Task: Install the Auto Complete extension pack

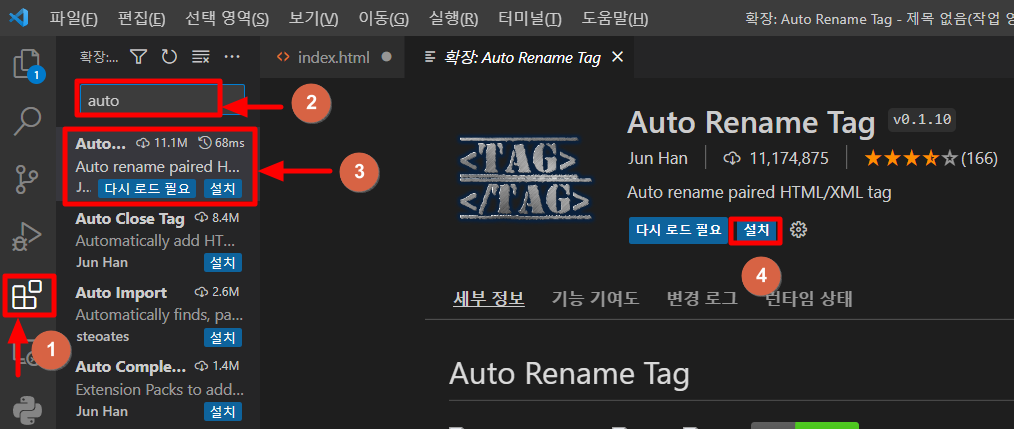Action: click(223, 412)
